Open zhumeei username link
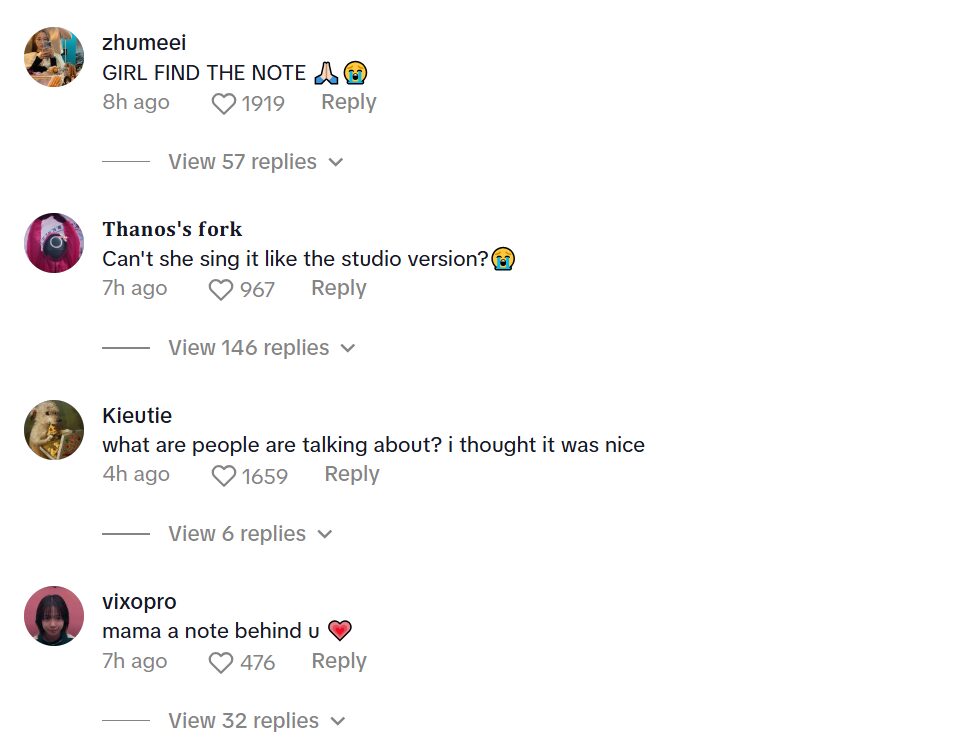This screenshot has width=968, height=741. pos(144,43)
